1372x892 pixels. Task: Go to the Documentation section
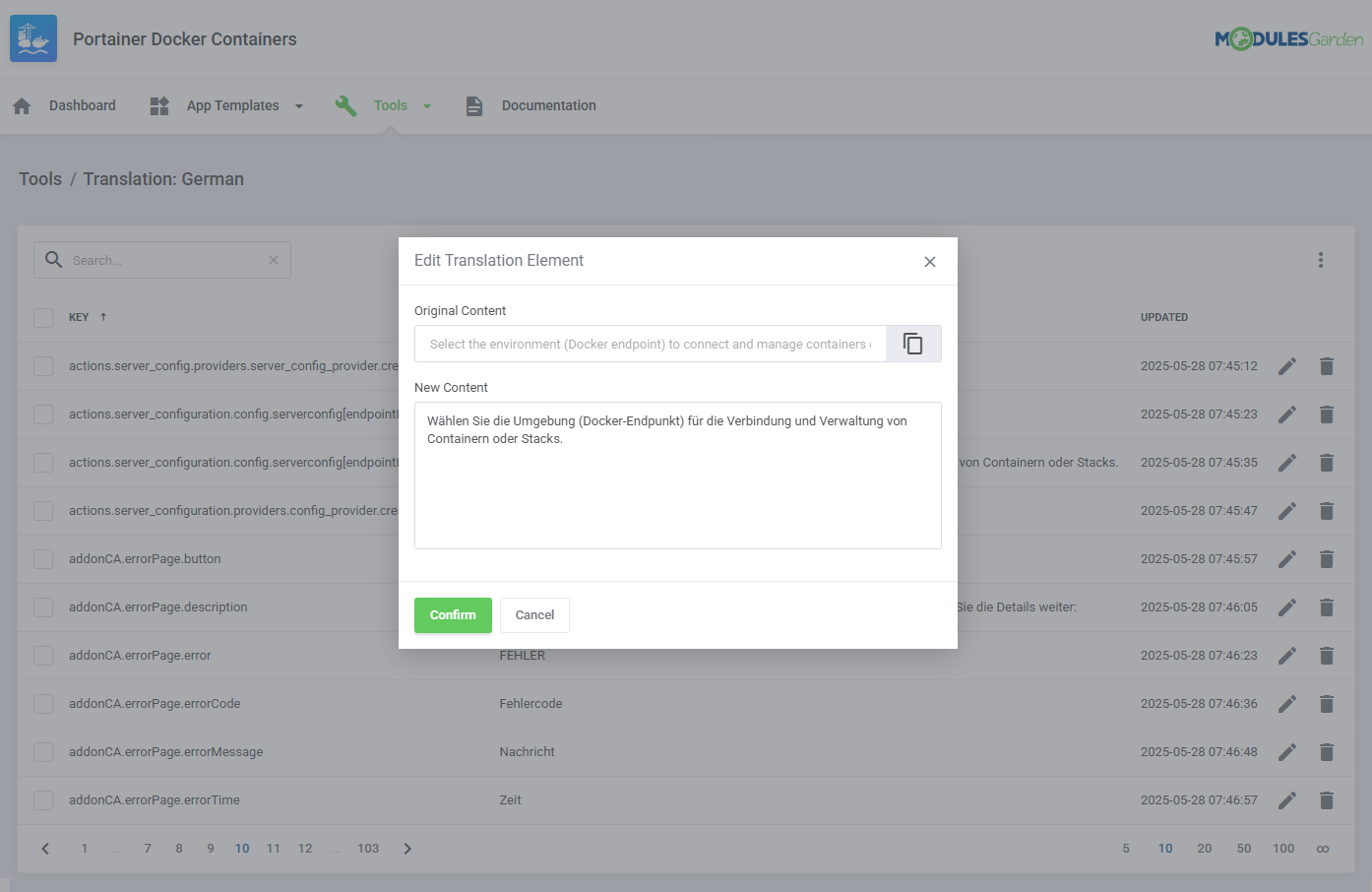pos(548,105)
